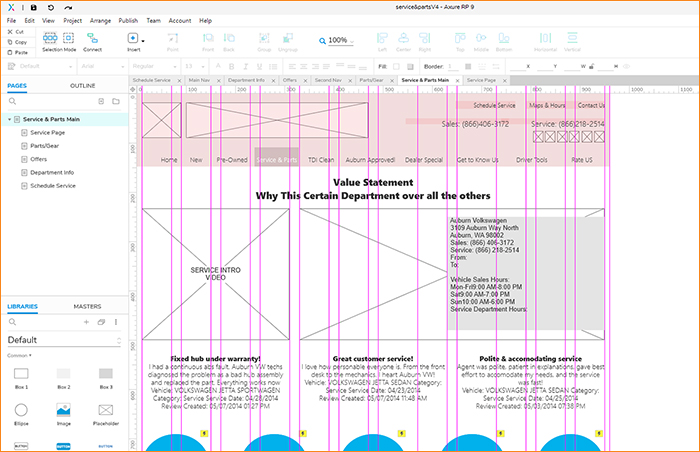Open the Publish menu
This screenshot has width=700, height=452.
point(128,20)
